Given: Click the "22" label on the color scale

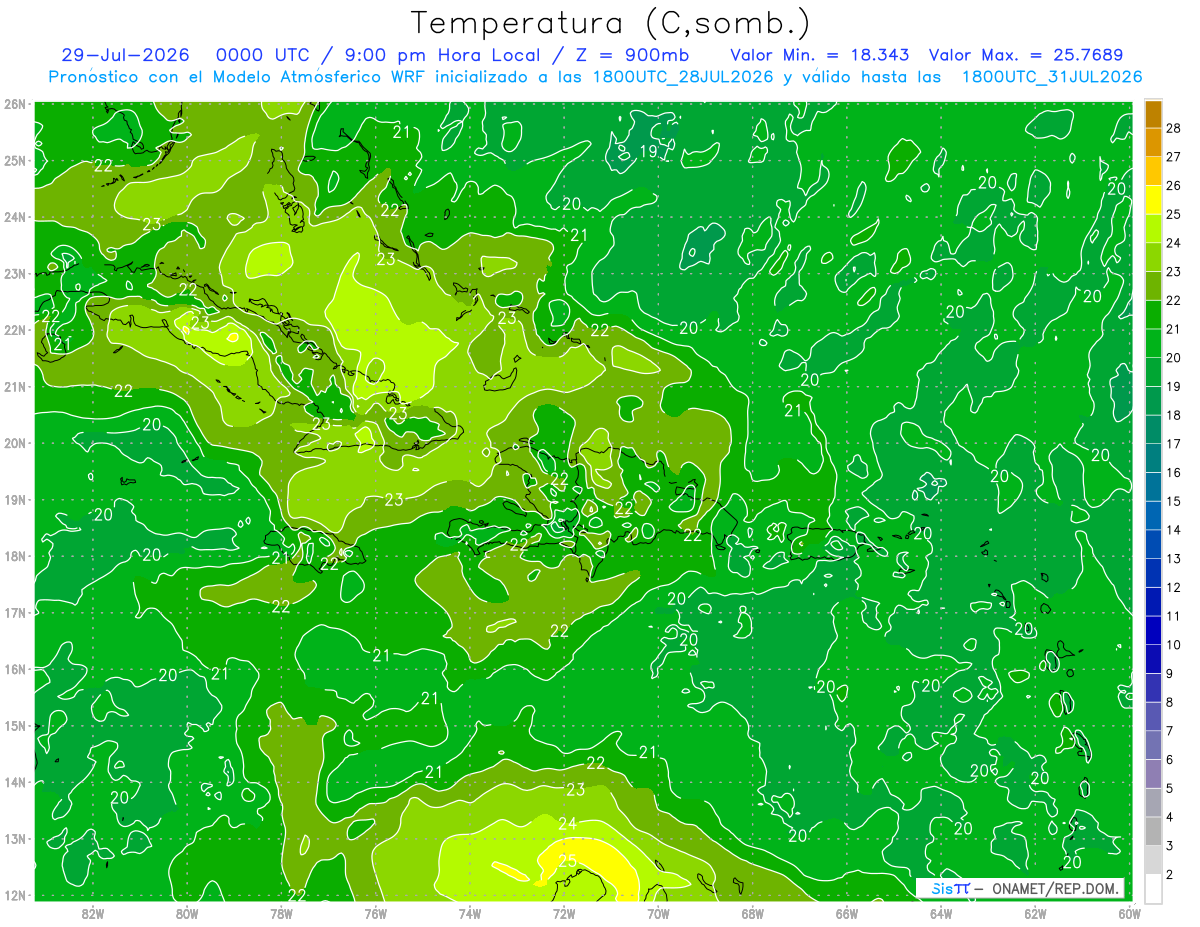Looking at the screenshot, I should (x=1174, y=300).
